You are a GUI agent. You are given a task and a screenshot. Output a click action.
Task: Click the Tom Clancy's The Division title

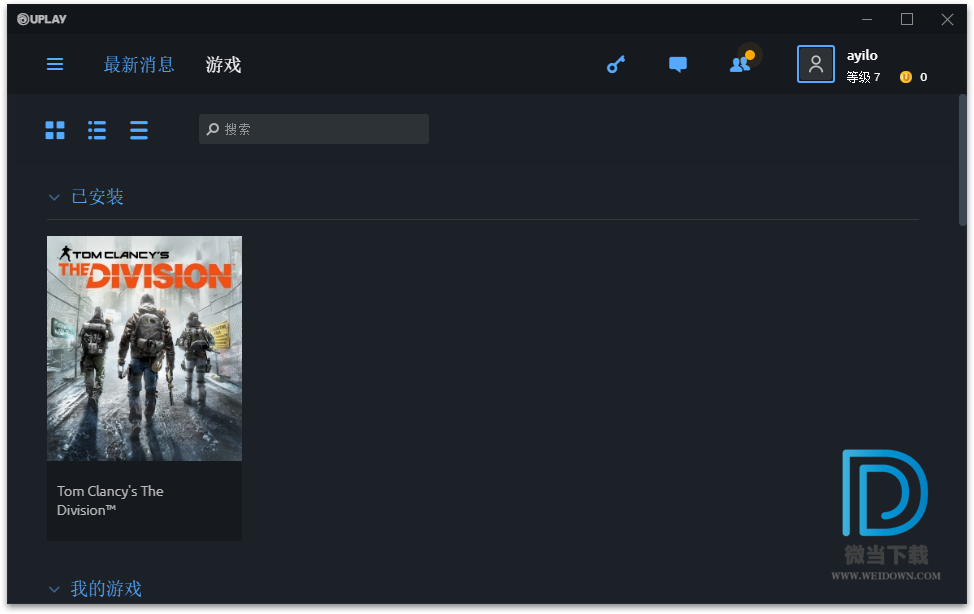pyautogui.click(x=110, y=500)
